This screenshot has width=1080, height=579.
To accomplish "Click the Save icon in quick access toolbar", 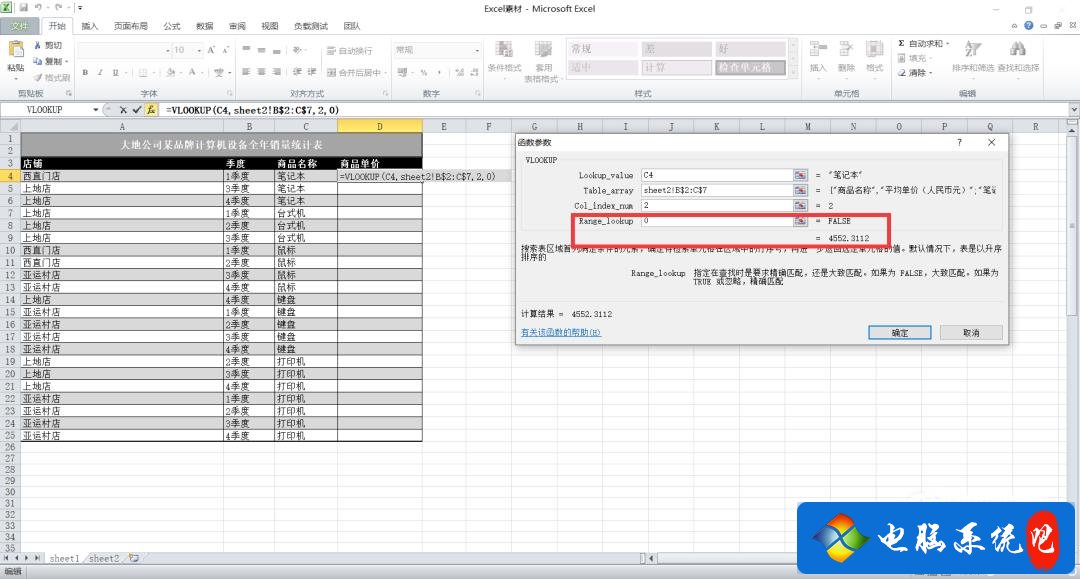I will (23, 8).
